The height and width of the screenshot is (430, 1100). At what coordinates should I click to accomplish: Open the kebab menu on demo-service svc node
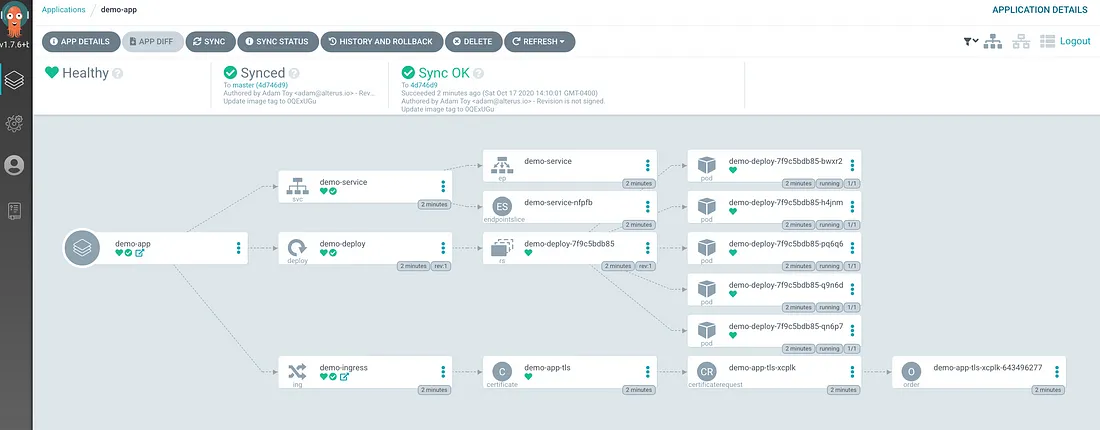point(443,186)
